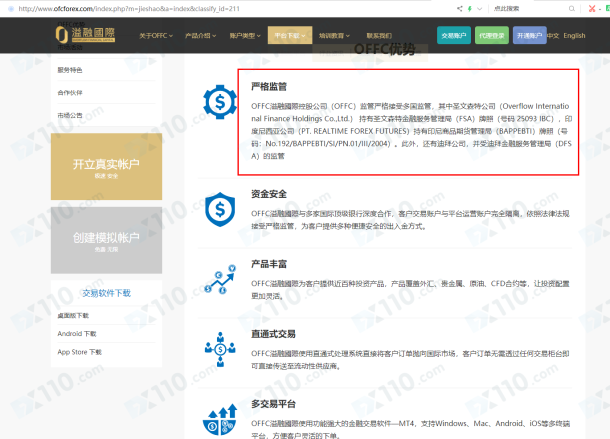Click the 资金安全 heading
The height and width of the screenshot is (439, 610).
(269, 194)
